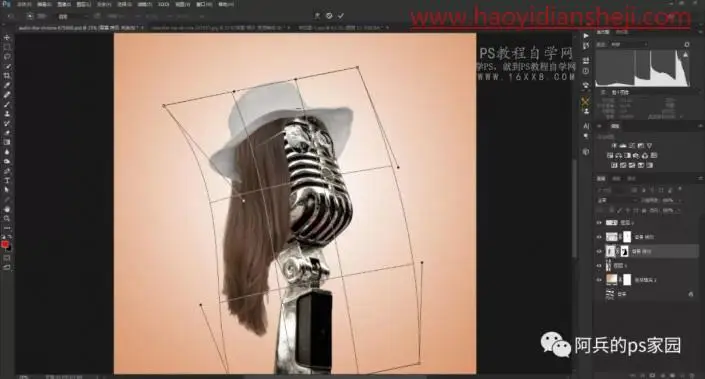Select the Eyedropper tool
Screen dimensions: 705x379
tap(7, 85)
